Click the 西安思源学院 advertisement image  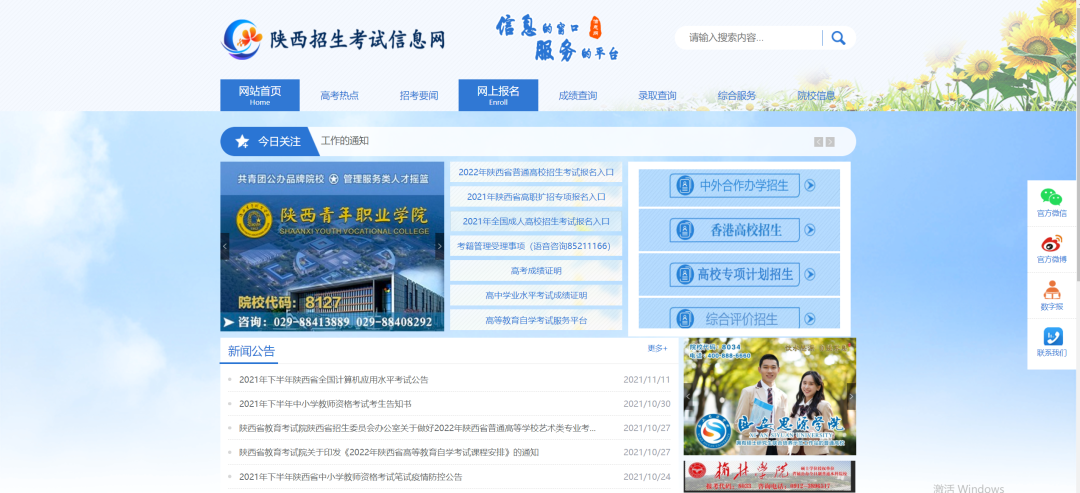click(769, 397)
